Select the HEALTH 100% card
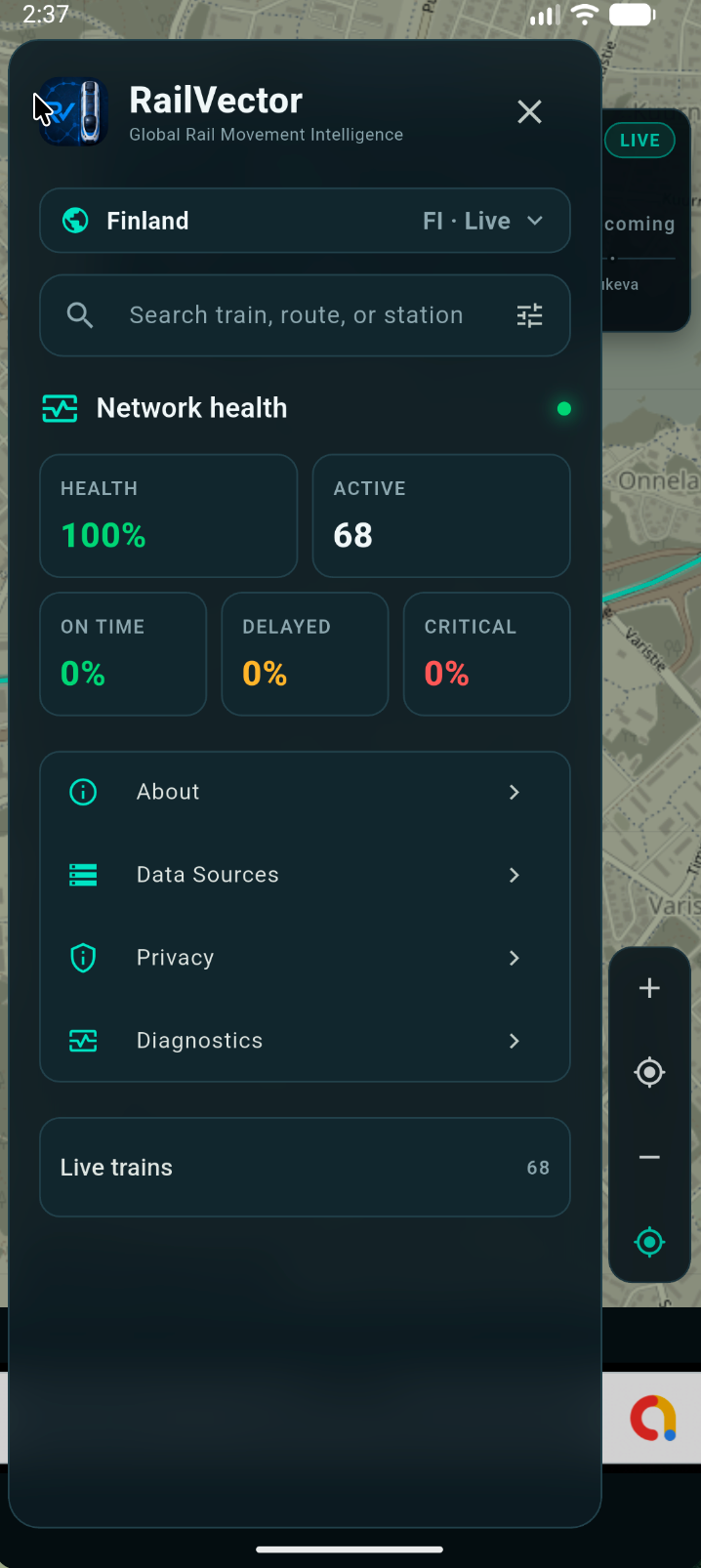The height and width of the screenshot is (1568, 701). [168, 516]
